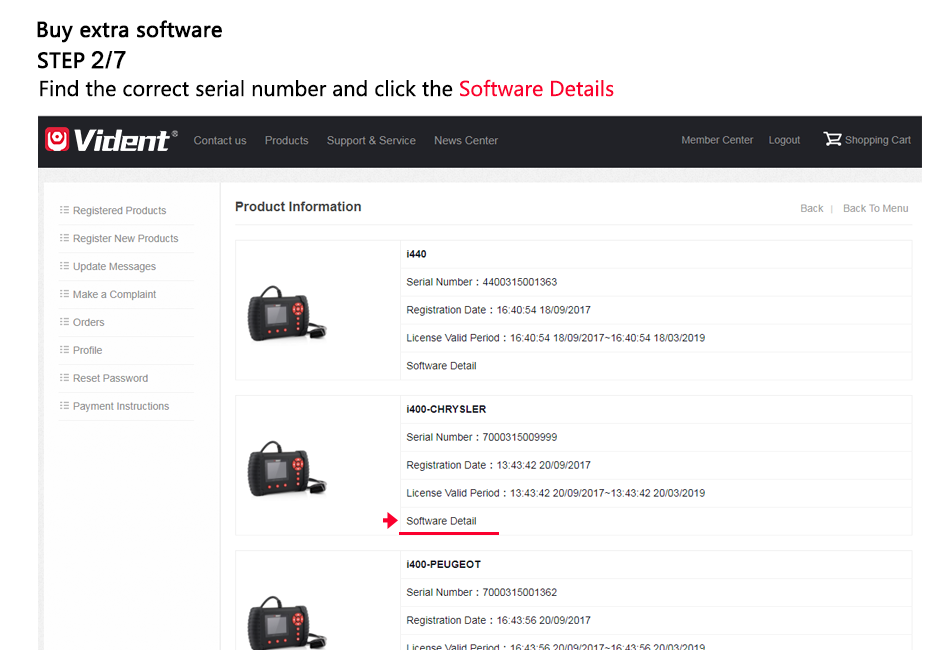Screen dimensions: 950x650
Task: Select Make a Complaint
Action: 115,294
